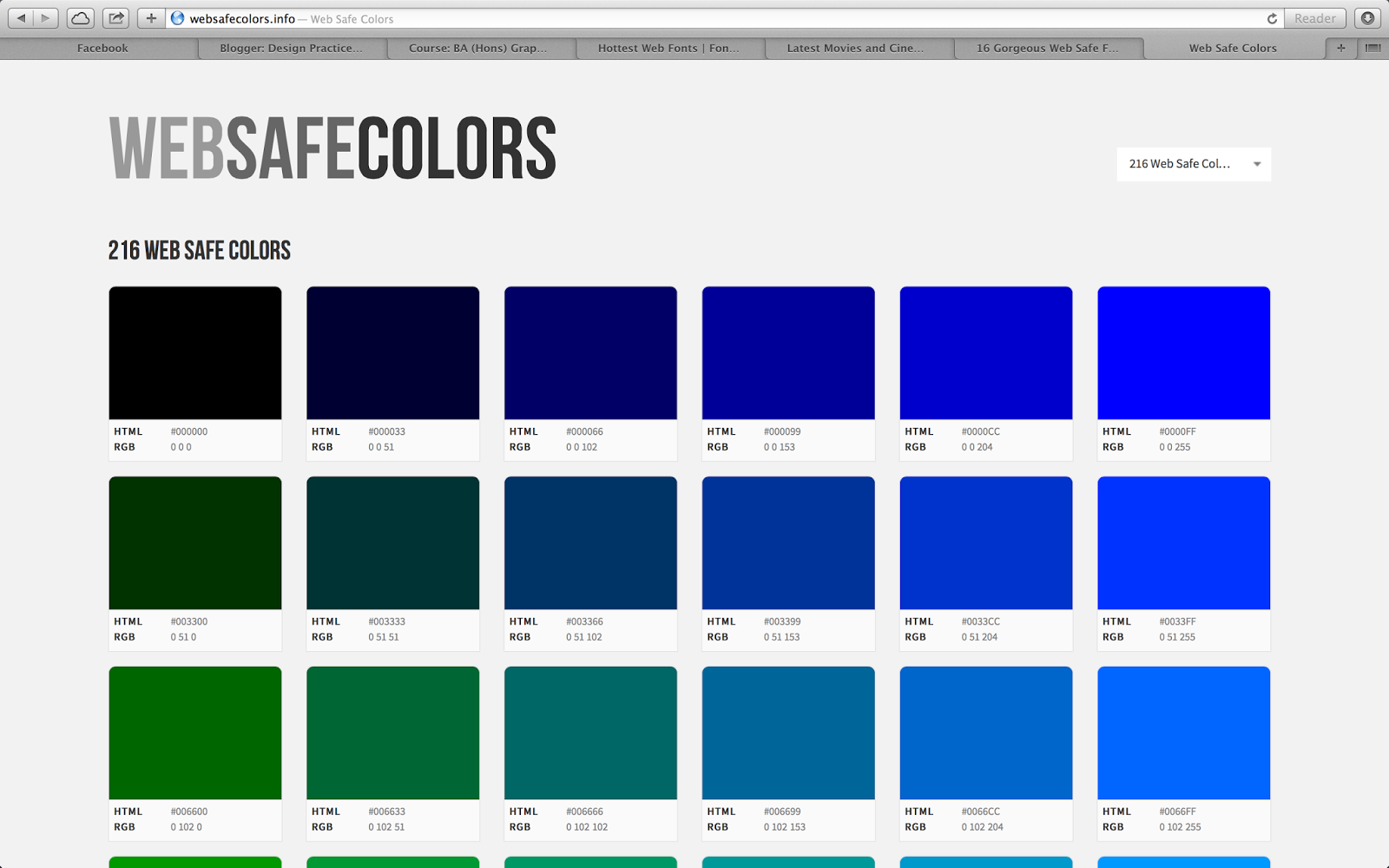Click the back navigation arrow
Viewport: 1389px width, 868px height.
(x=21, y=16)
